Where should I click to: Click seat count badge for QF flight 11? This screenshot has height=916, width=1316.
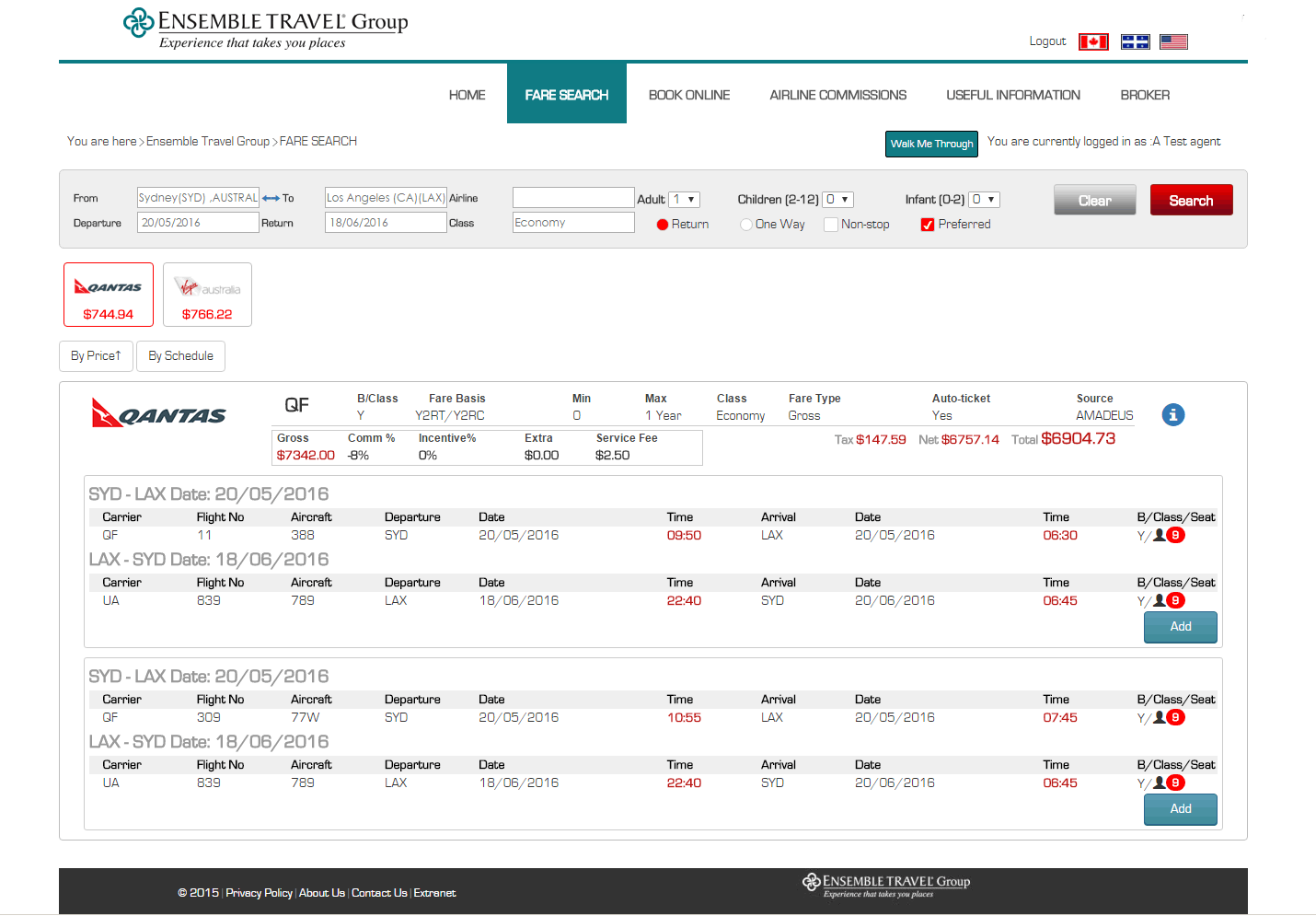point(1175,535)
